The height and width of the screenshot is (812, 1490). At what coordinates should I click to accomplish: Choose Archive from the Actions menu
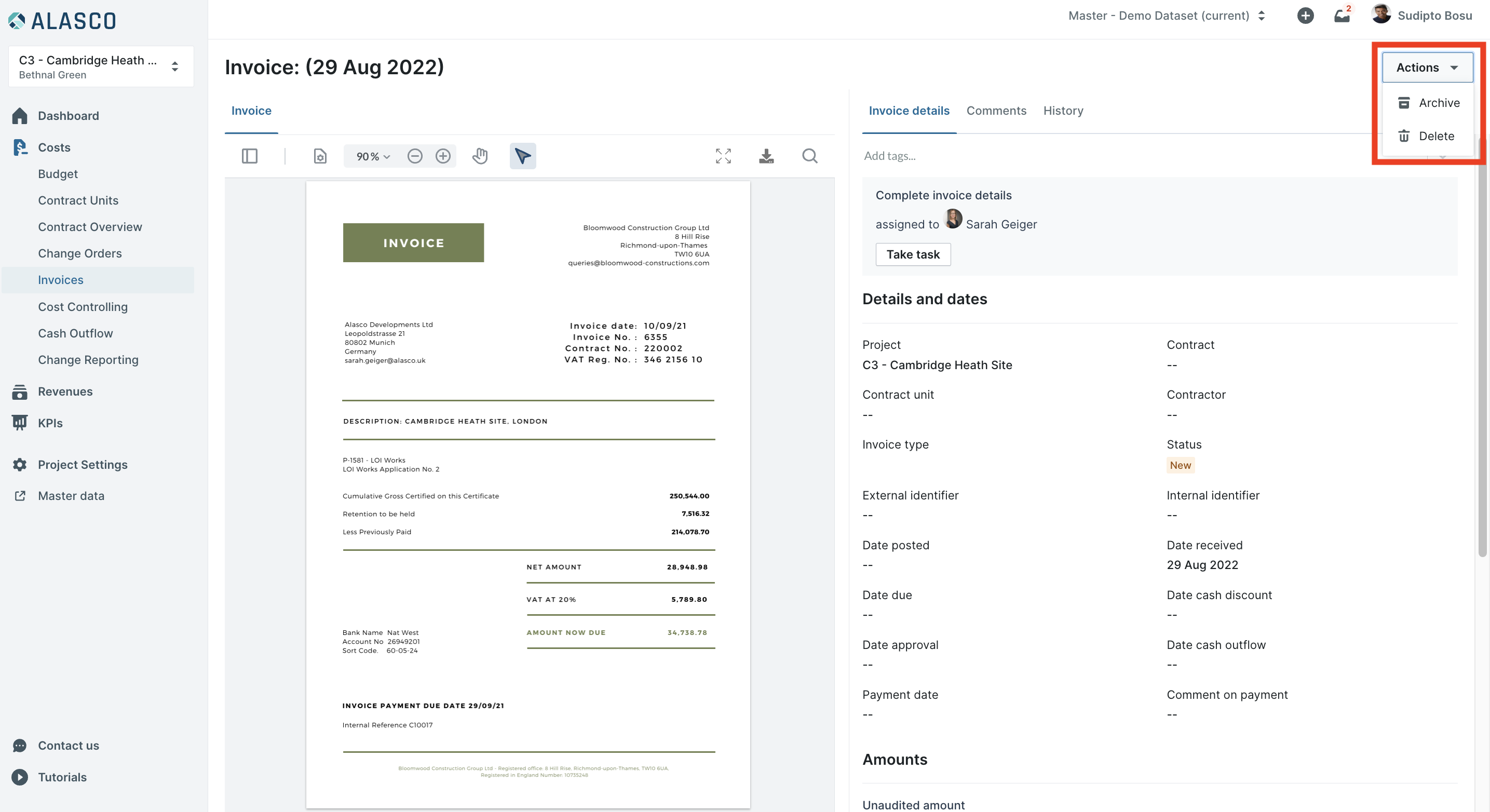(x=1428, y=103)
